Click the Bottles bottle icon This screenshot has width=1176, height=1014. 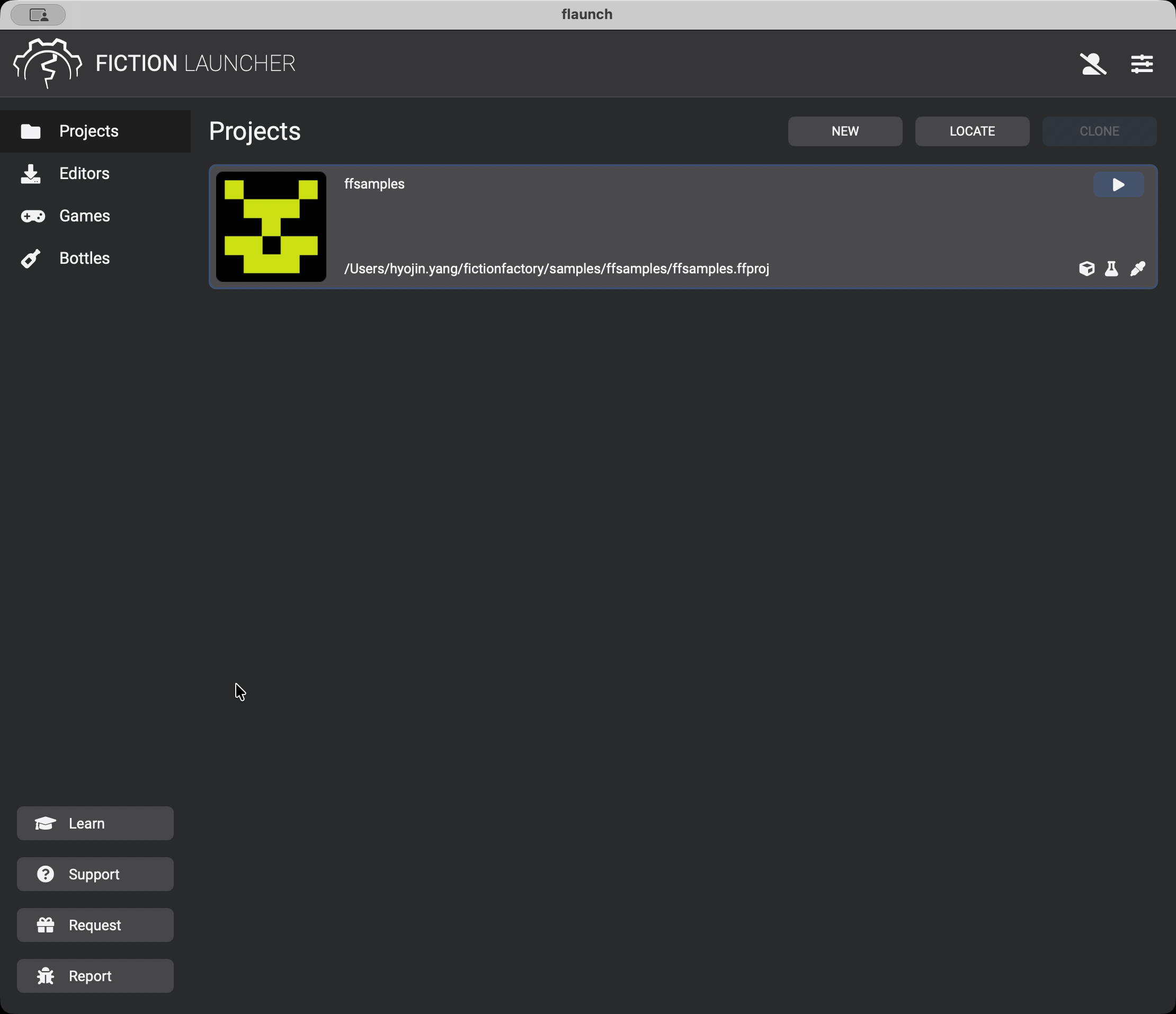31,259
